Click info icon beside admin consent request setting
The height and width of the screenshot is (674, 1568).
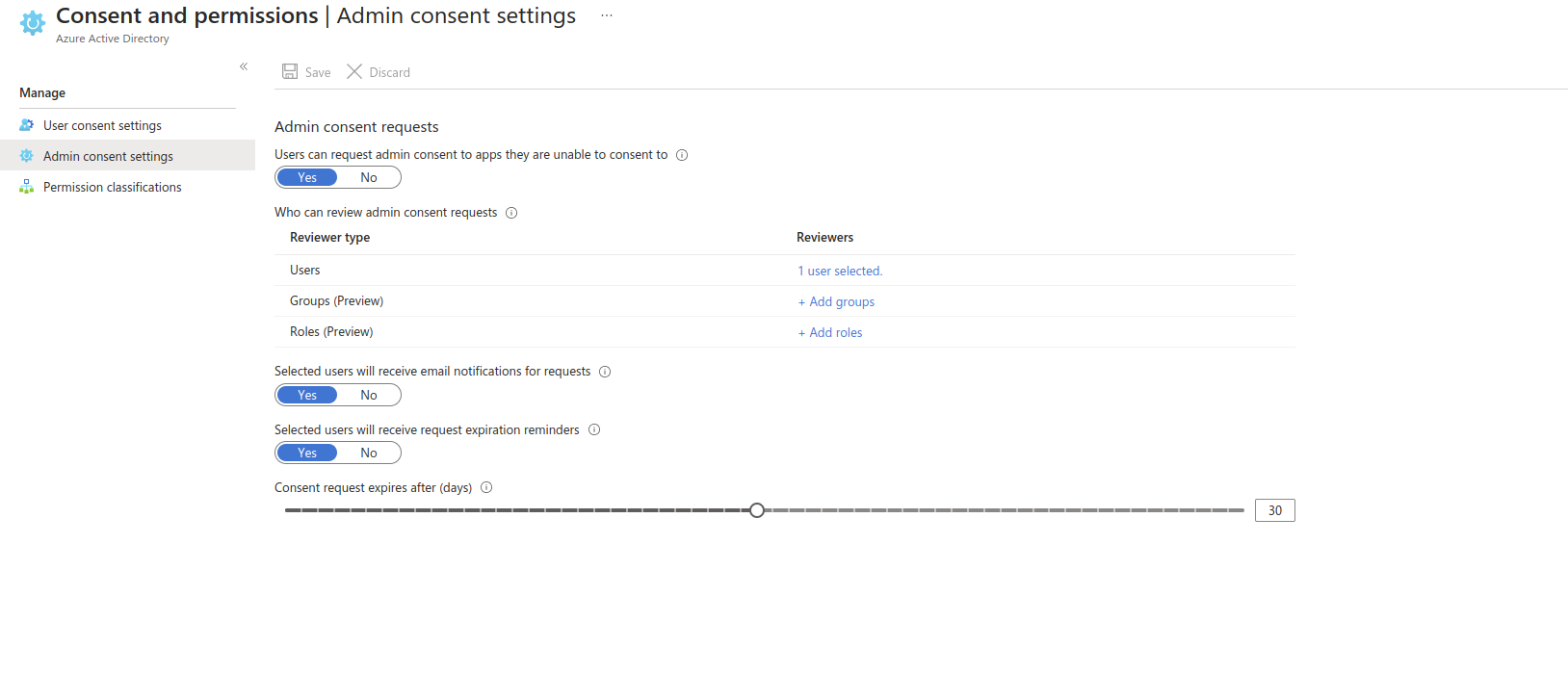pyautogui.click(x=682, y=155)
